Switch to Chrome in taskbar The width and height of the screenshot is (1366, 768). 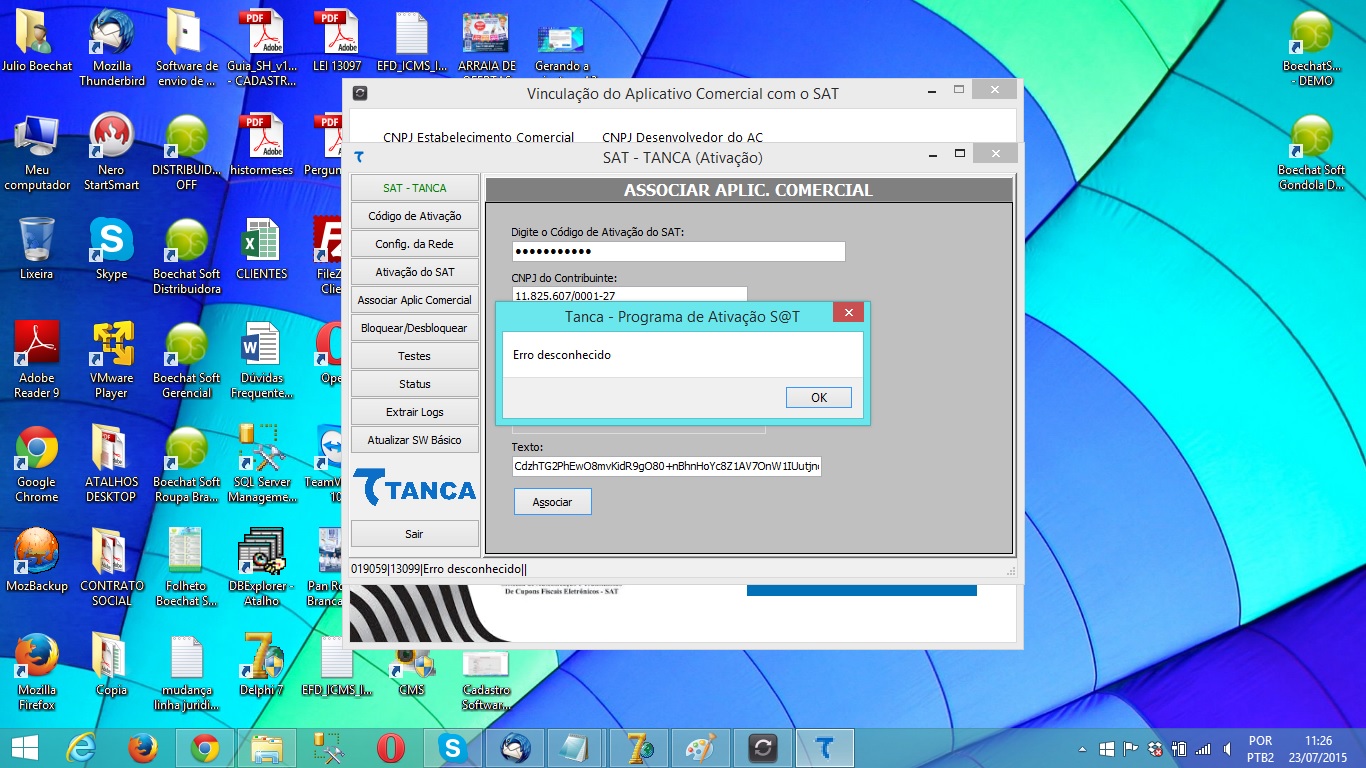click(205, 747)
